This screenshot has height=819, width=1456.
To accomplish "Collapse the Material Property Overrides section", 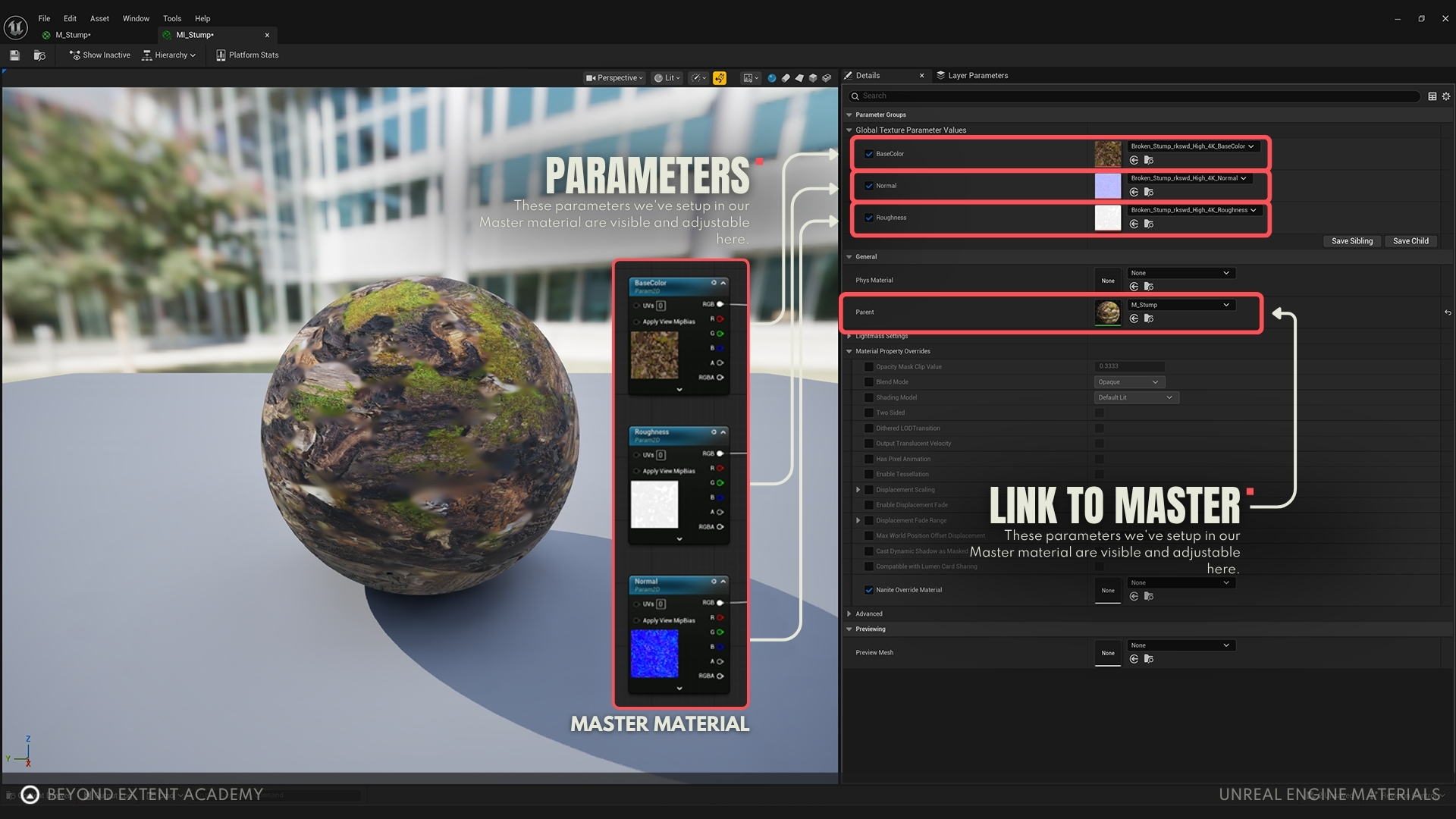I will tap(849, 351).
